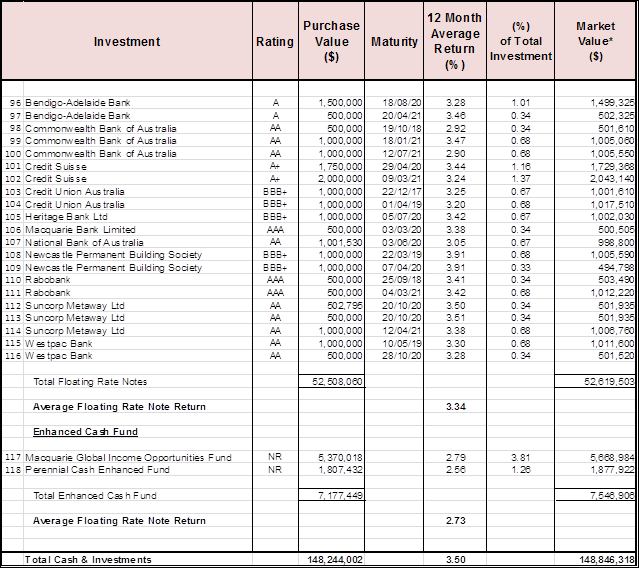This screenshot has height=568, width=639.
Task: Select maturity date 22/12/17
Action: click(x=401, y=192)
